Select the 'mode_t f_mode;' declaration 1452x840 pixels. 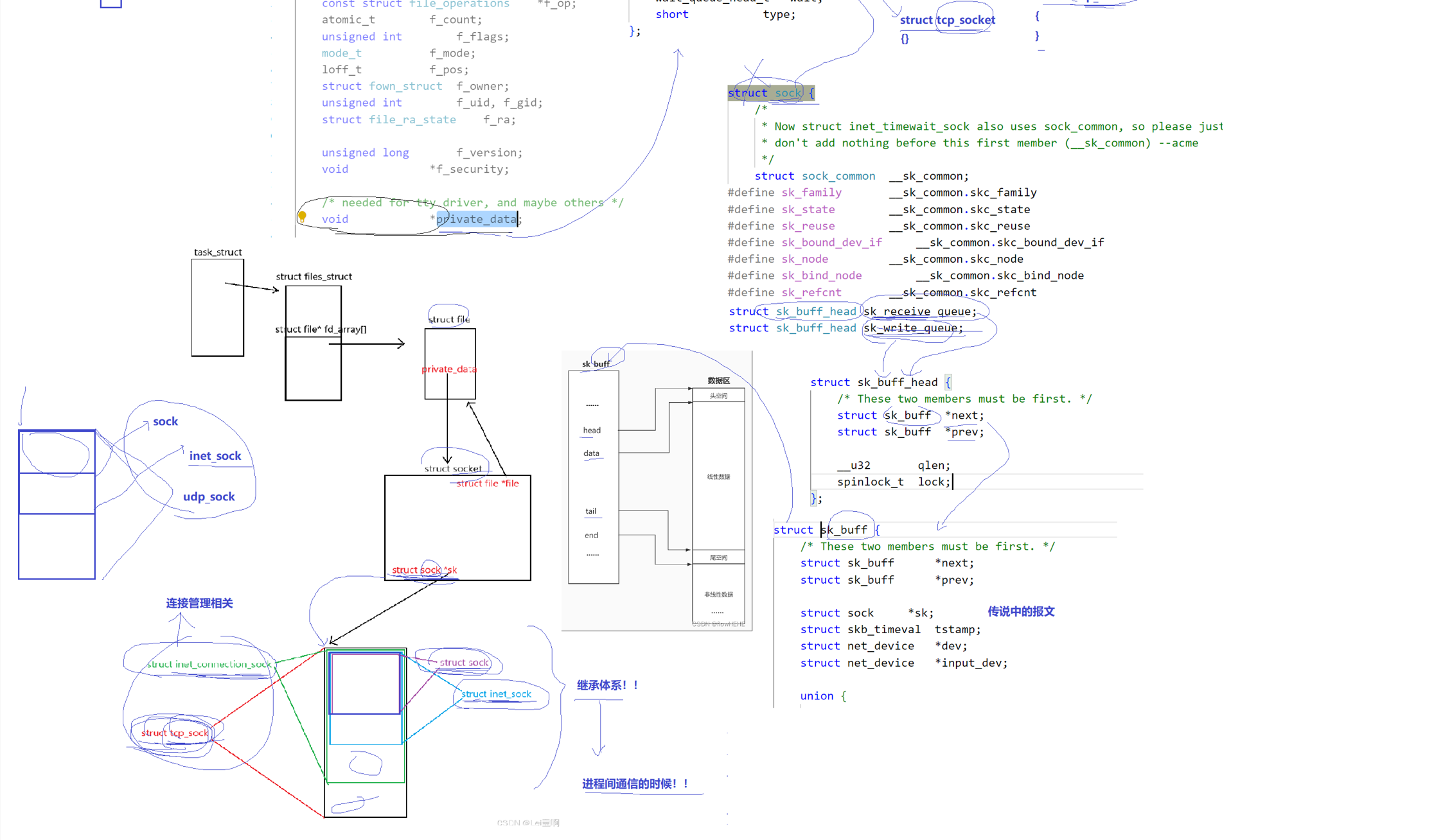398,53
